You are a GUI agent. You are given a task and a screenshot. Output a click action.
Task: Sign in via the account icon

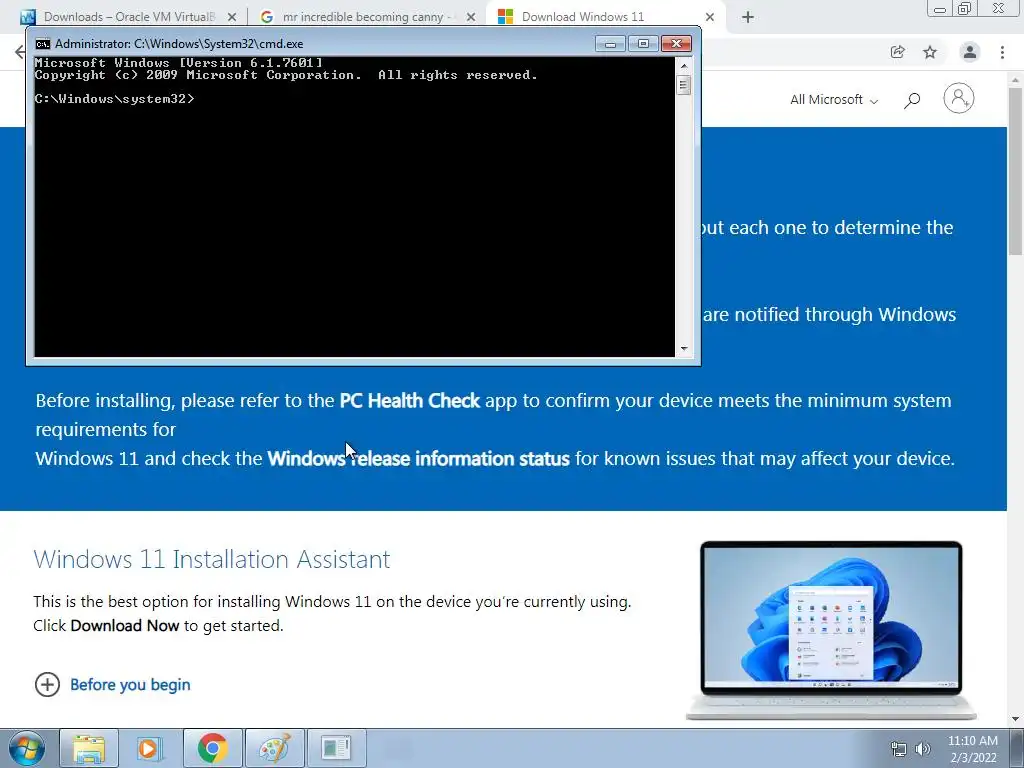tap(959, 99)
